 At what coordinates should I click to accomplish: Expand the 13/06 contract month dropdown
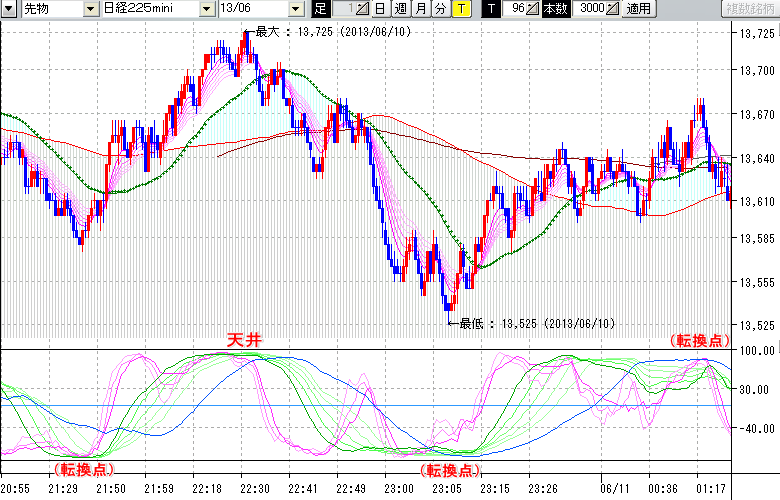pos(297,9)
